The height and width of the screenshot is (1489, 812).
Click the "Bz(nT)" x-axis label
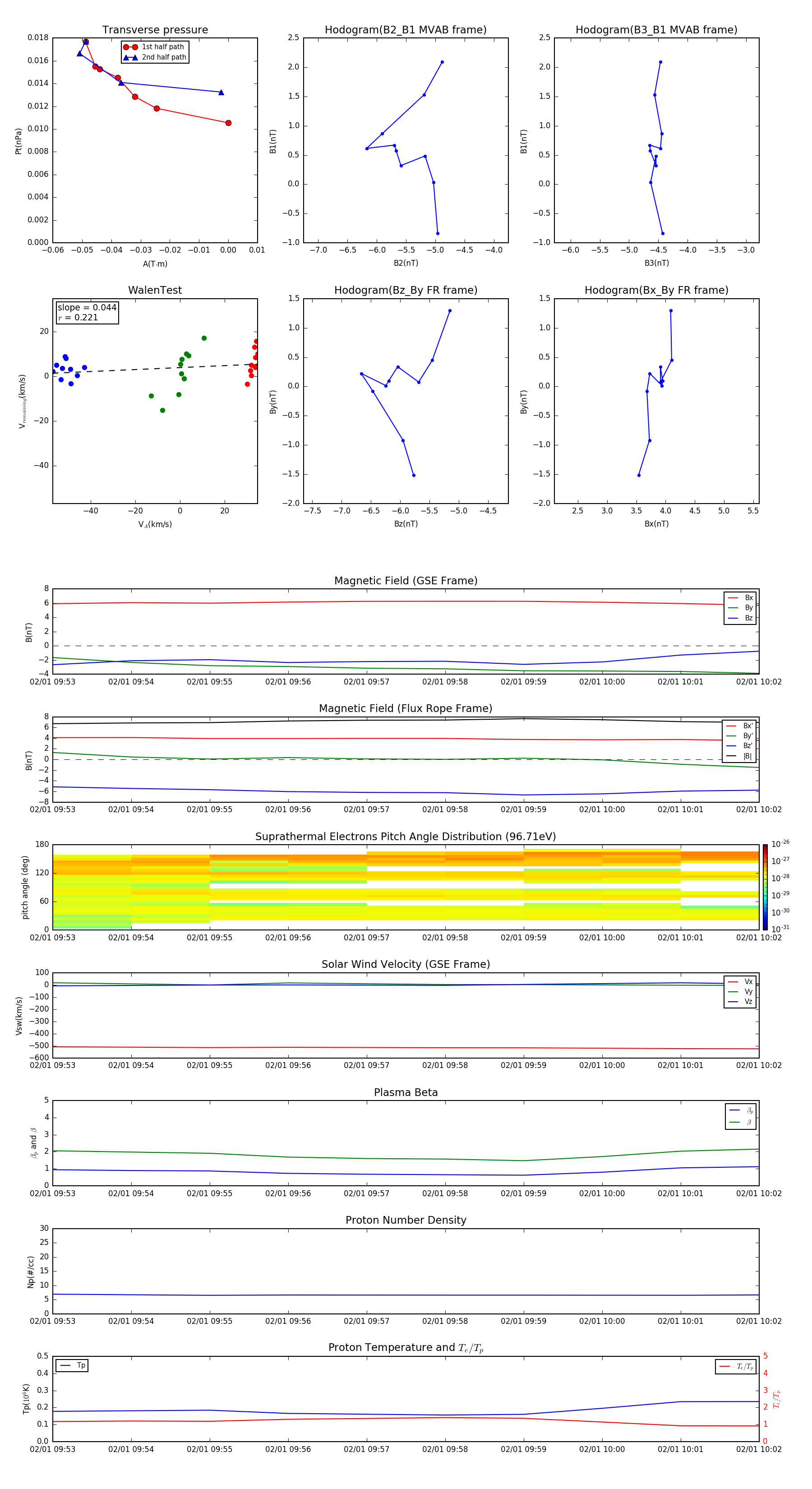406,524
